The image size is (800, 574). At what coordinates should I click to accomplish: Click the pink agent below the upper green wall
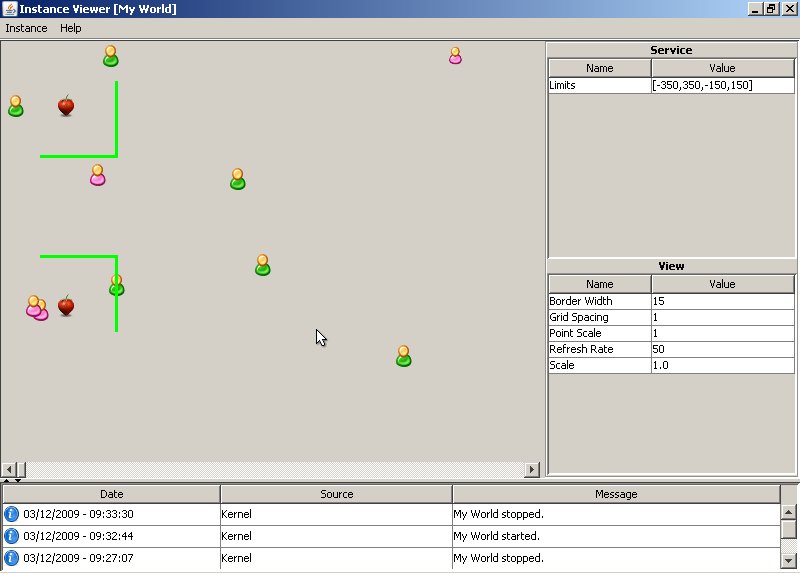pos(97,175)
